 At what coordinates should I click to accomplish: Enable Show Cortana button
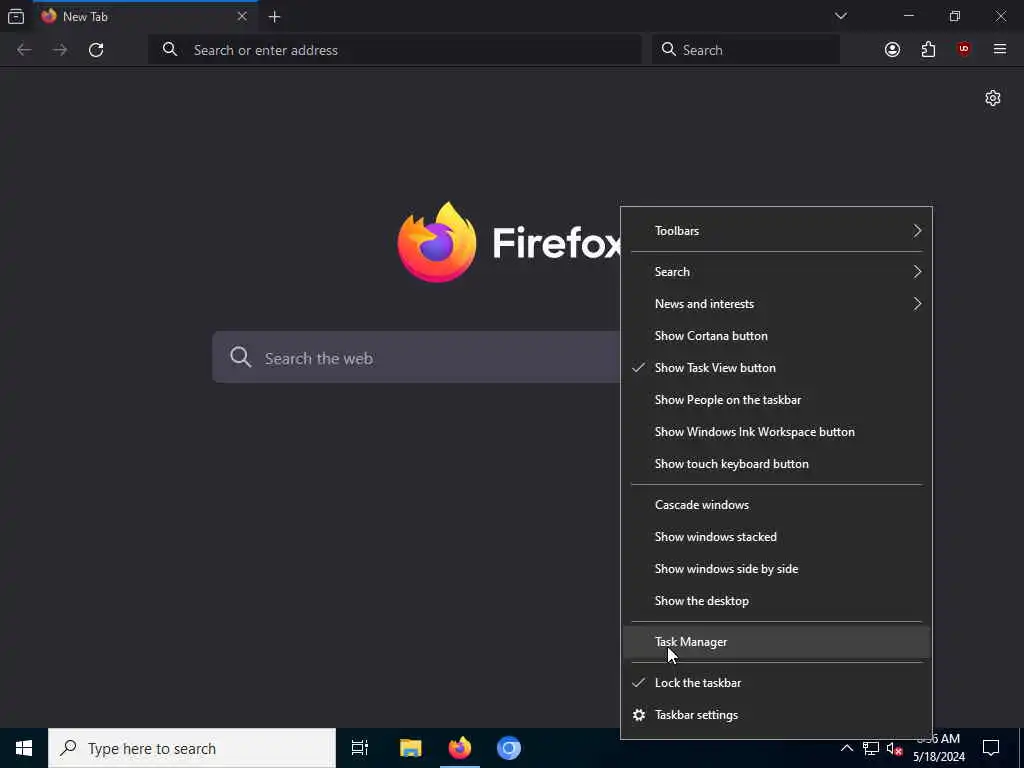(x=776, y=336)
